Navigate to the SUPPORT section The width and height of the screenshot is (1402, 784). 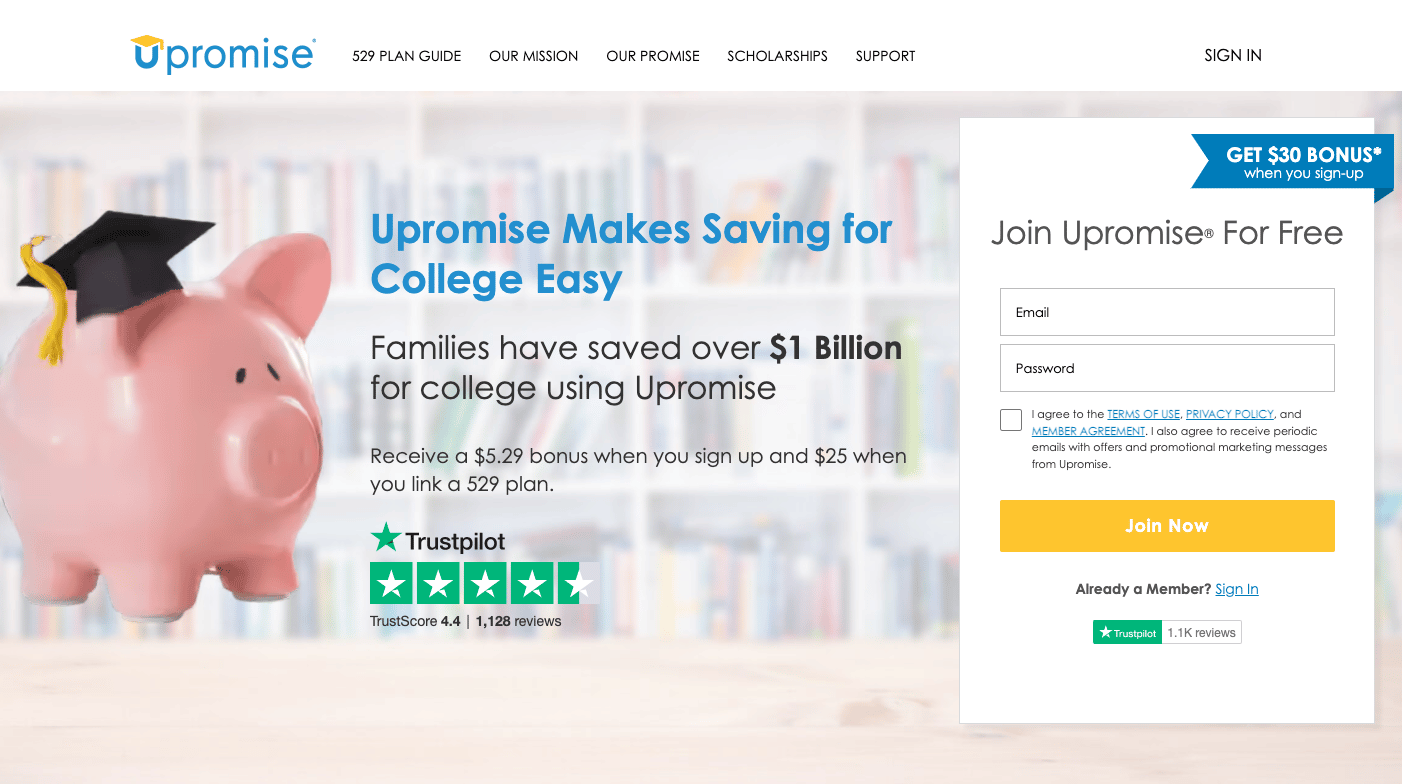coord(885,56)
